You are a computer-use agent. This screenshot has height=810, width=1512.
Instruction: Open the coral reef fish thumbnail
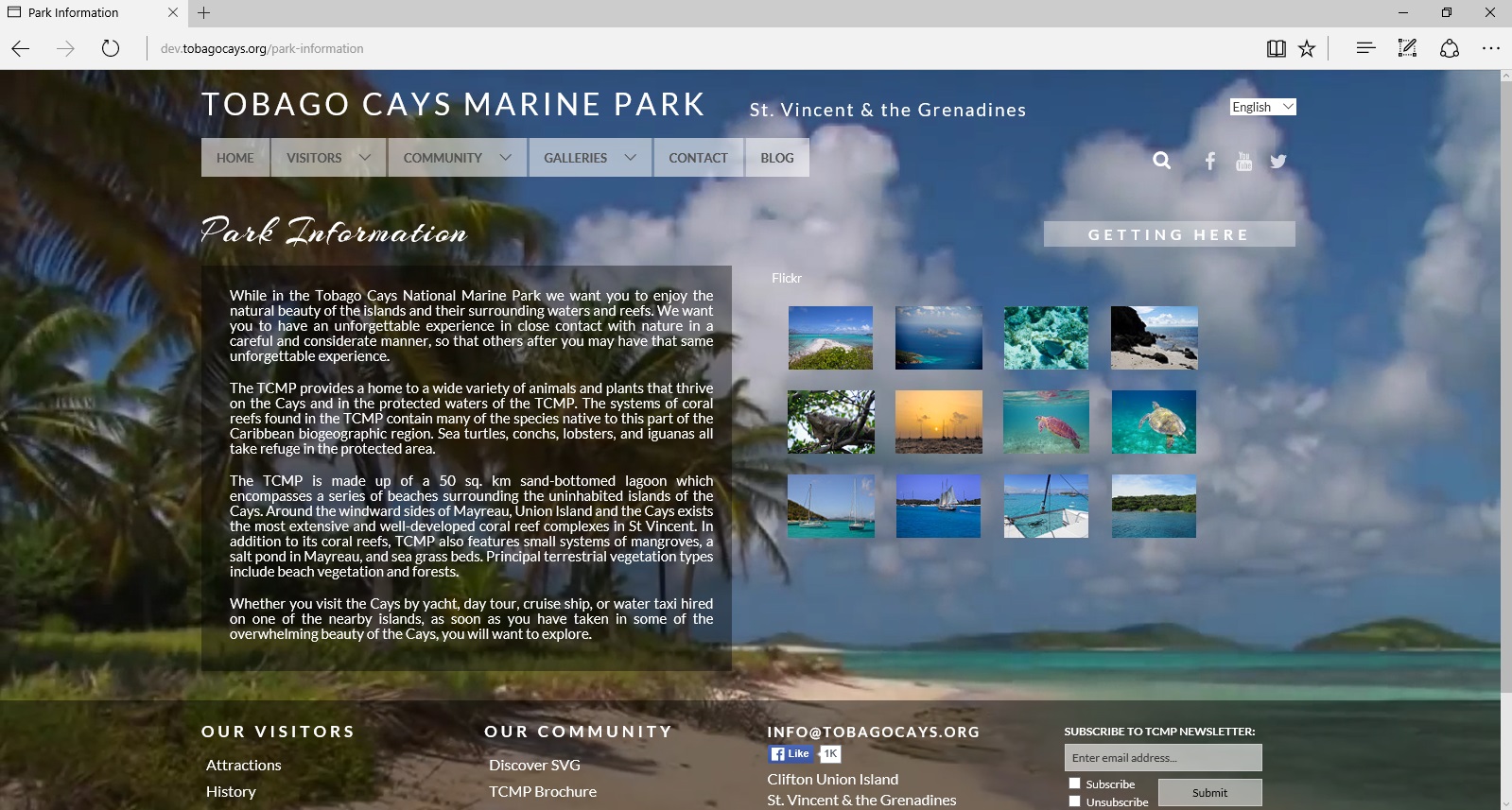(x=1046, y=337)
